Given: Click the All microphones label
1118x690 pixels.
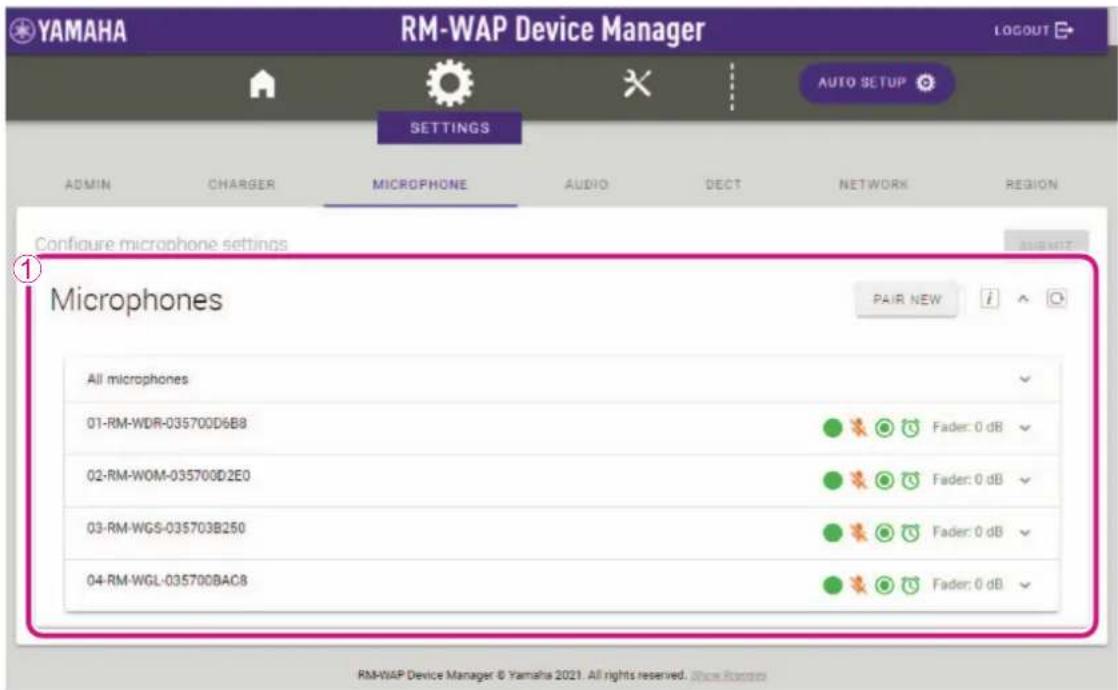Looking at the screenshot, I should (x=138, y=379).
